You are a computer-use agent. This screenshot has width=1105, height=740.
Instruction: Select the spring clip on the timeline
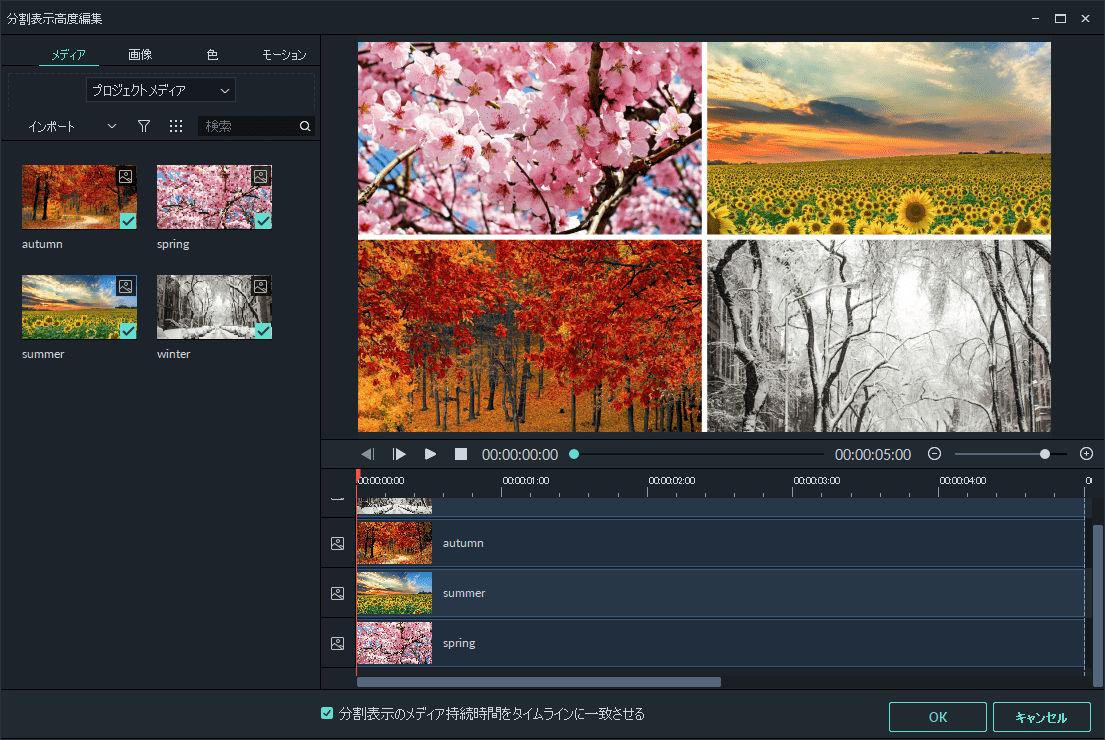point(720,643)
